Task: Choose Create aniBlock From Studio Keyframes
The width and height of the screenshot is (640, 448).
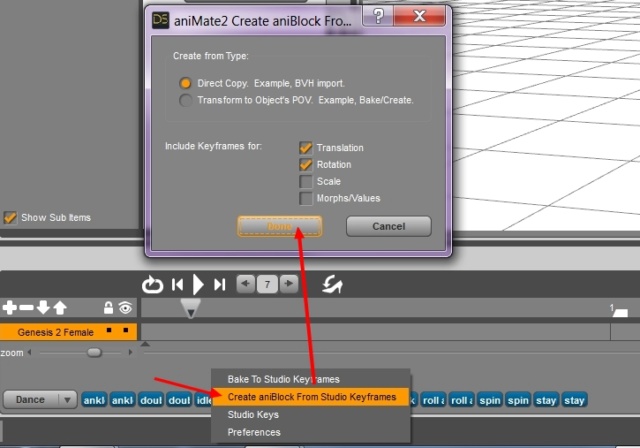Action: (310, 397)
